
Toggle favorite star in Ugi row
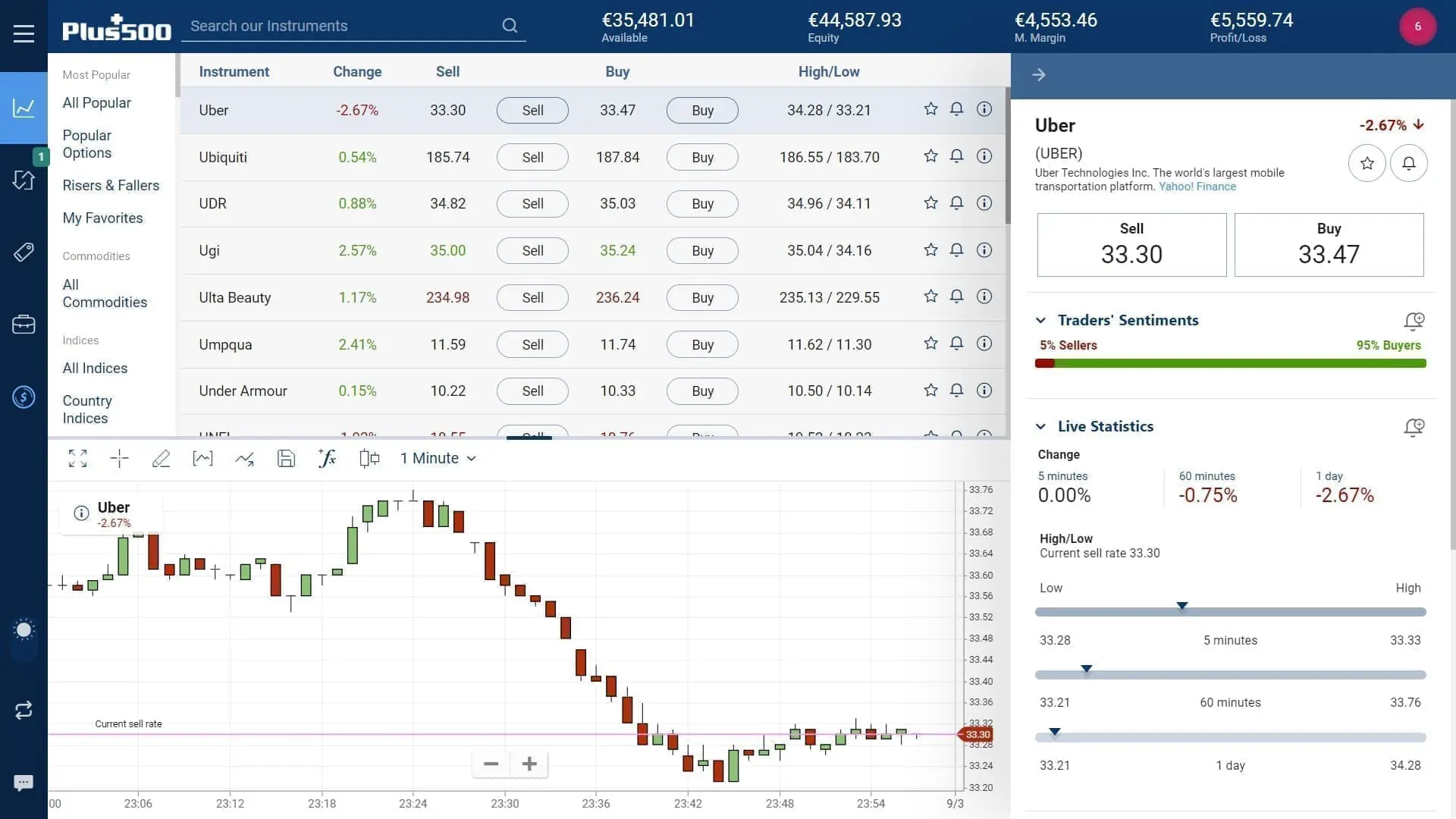[x=930, y=250]
